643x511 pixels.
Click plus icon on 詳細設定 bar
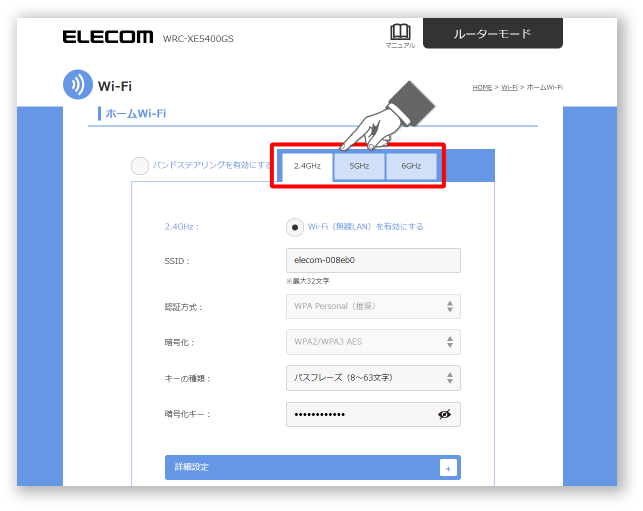[448, 468]
